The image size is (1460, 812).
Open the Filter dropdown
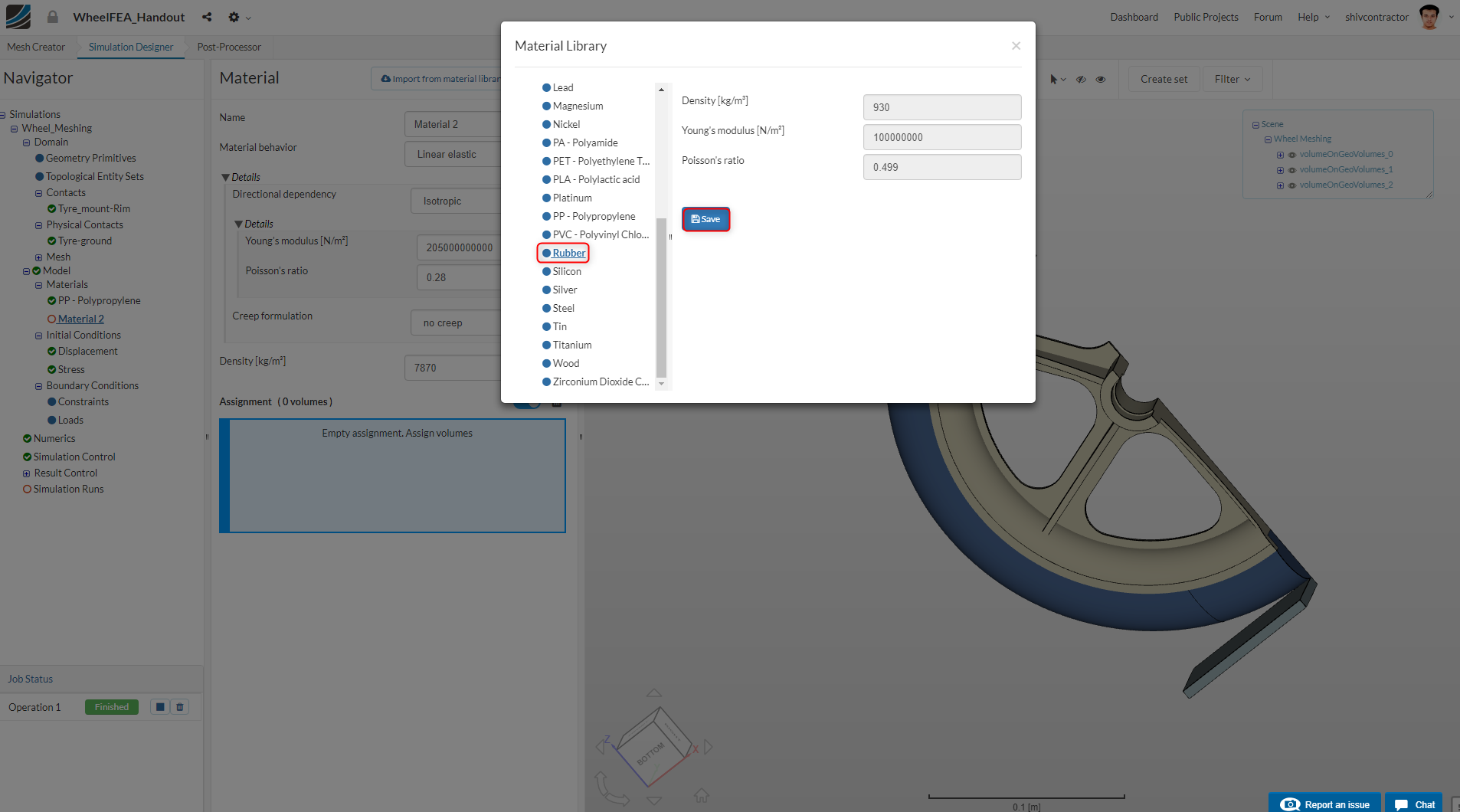[1232, 79]
